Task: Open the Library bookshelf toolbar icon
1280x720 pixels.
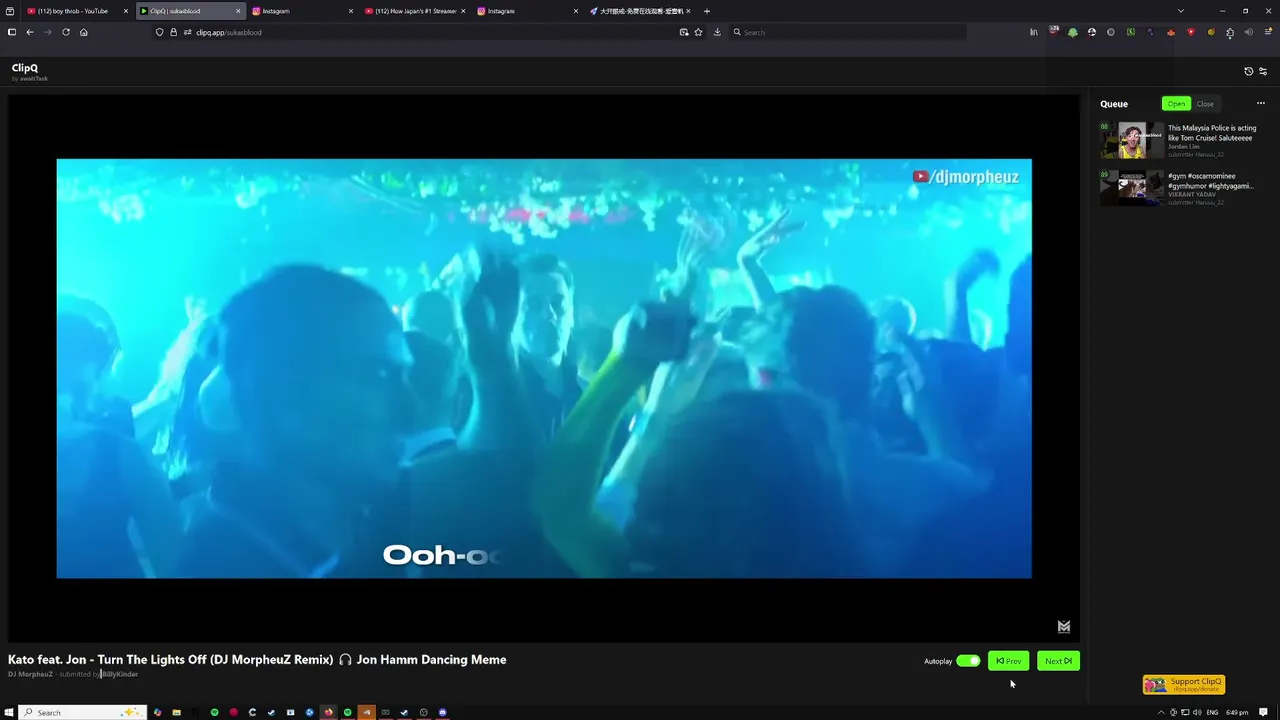Action: point(1034,32)
